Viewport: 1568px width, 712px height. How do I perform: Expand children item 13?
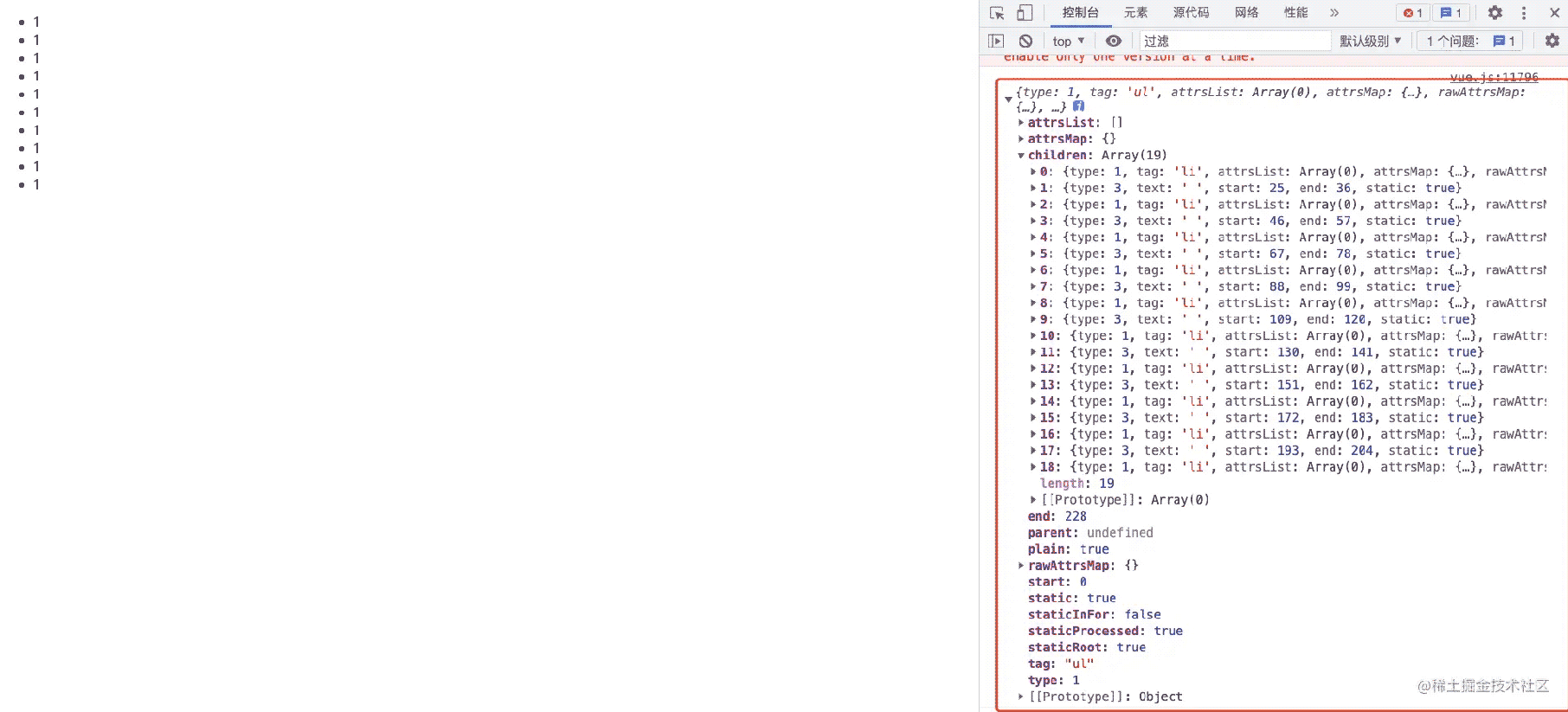pyautogui.click(x=1033, y=386)
